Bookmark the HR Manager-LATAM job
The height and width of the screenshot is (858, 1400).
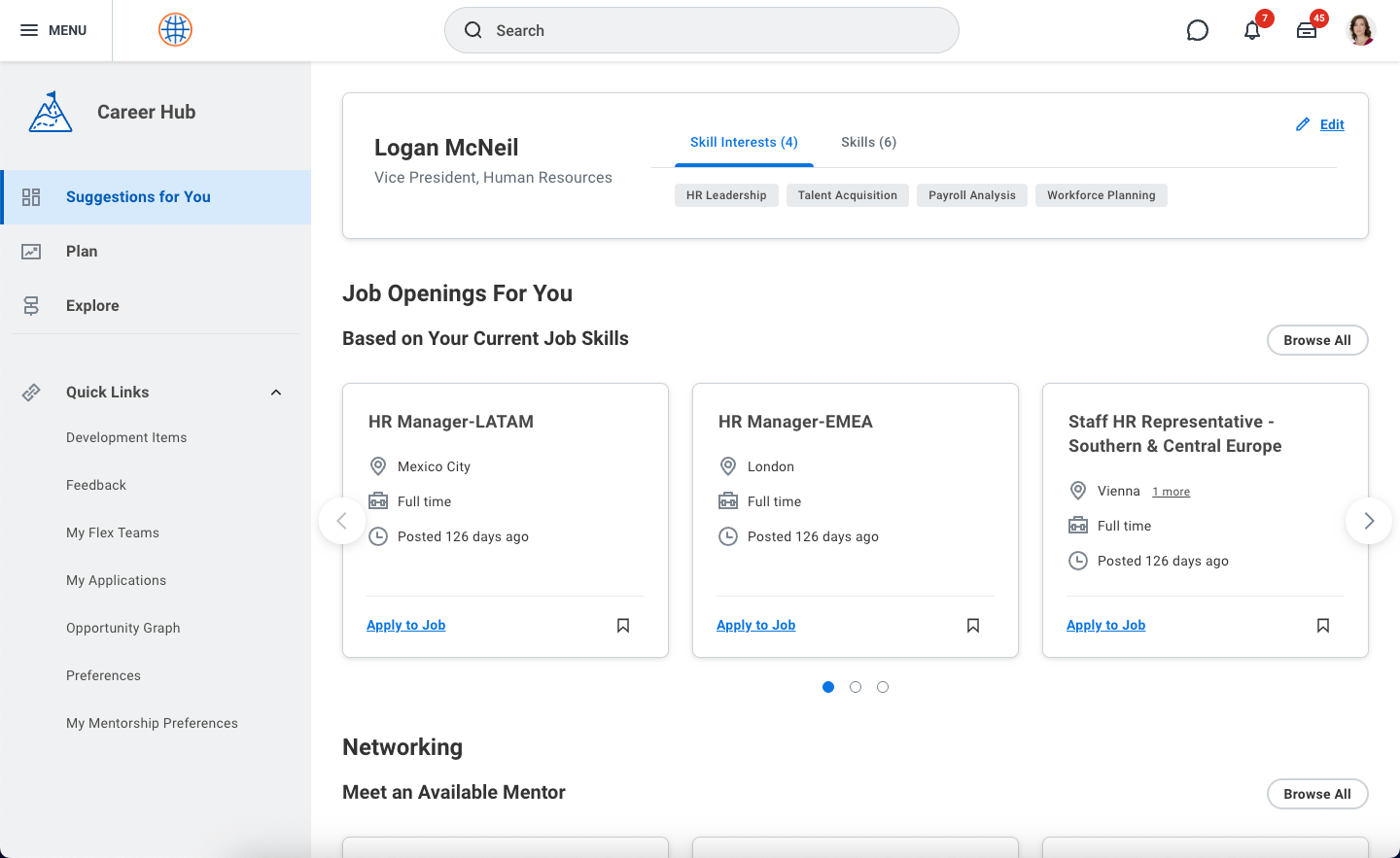click(x=623, y=626)
